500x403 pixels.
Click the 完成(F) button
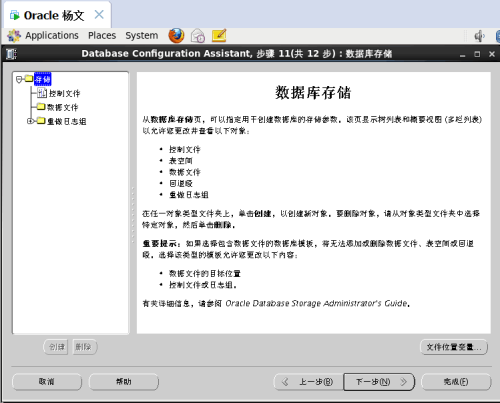[456, 382]
